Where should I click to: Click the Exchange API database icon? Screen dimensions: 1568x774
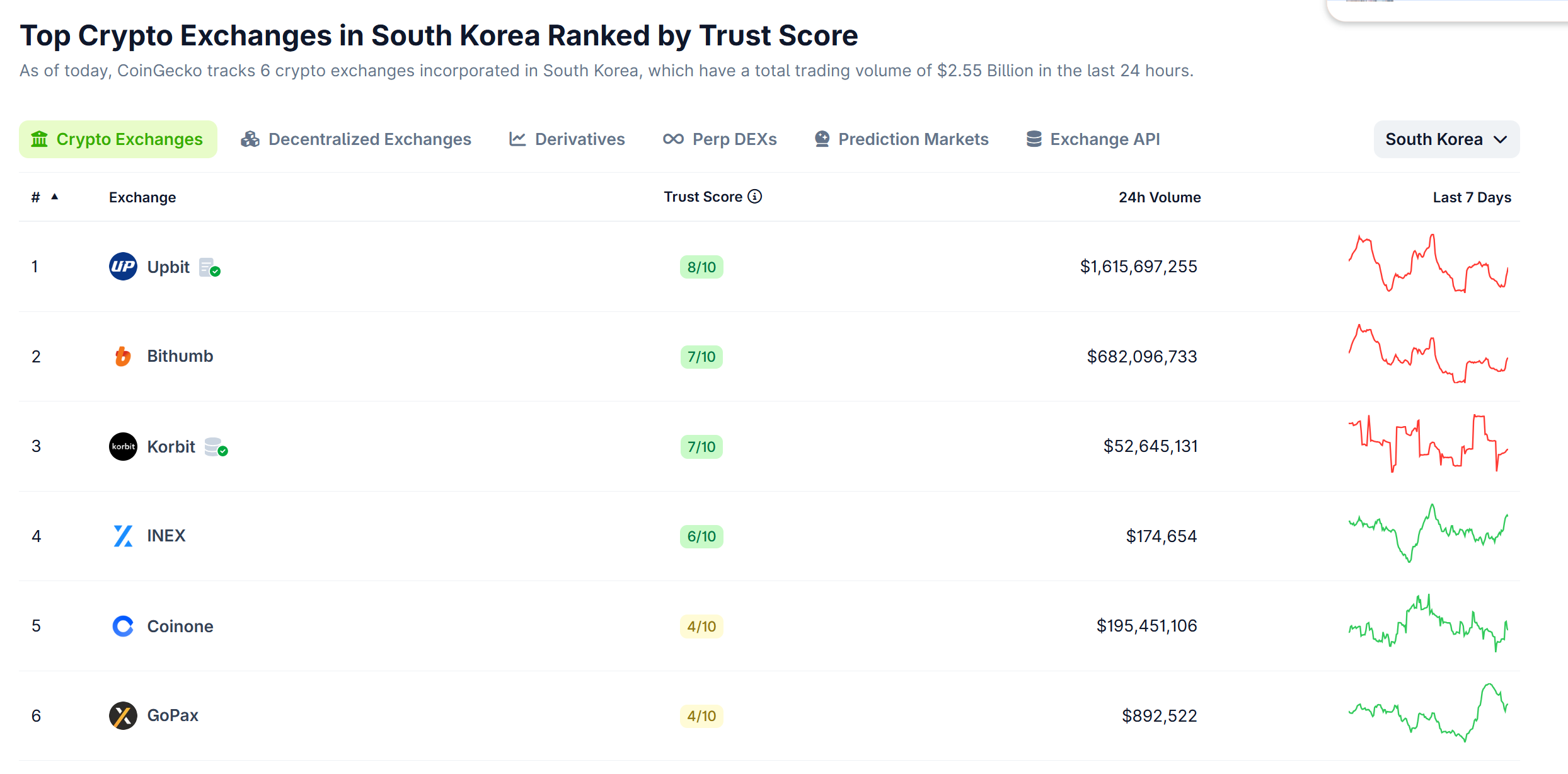[1033, 139]
